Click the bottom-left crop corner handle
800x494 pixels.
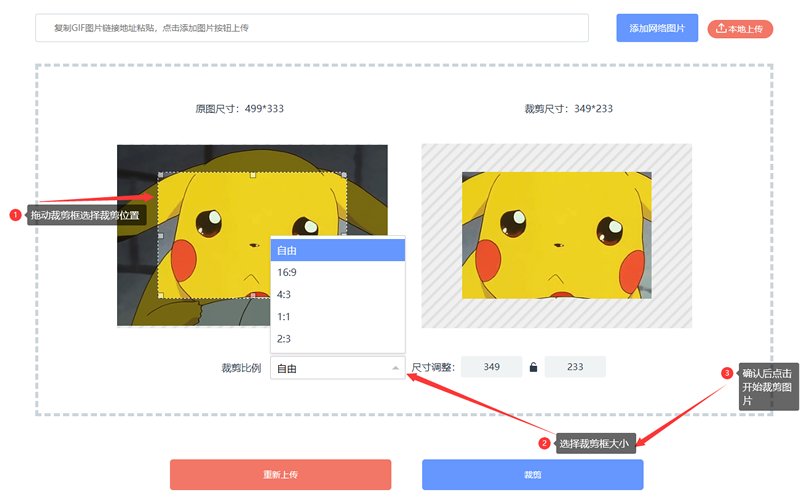161,295
